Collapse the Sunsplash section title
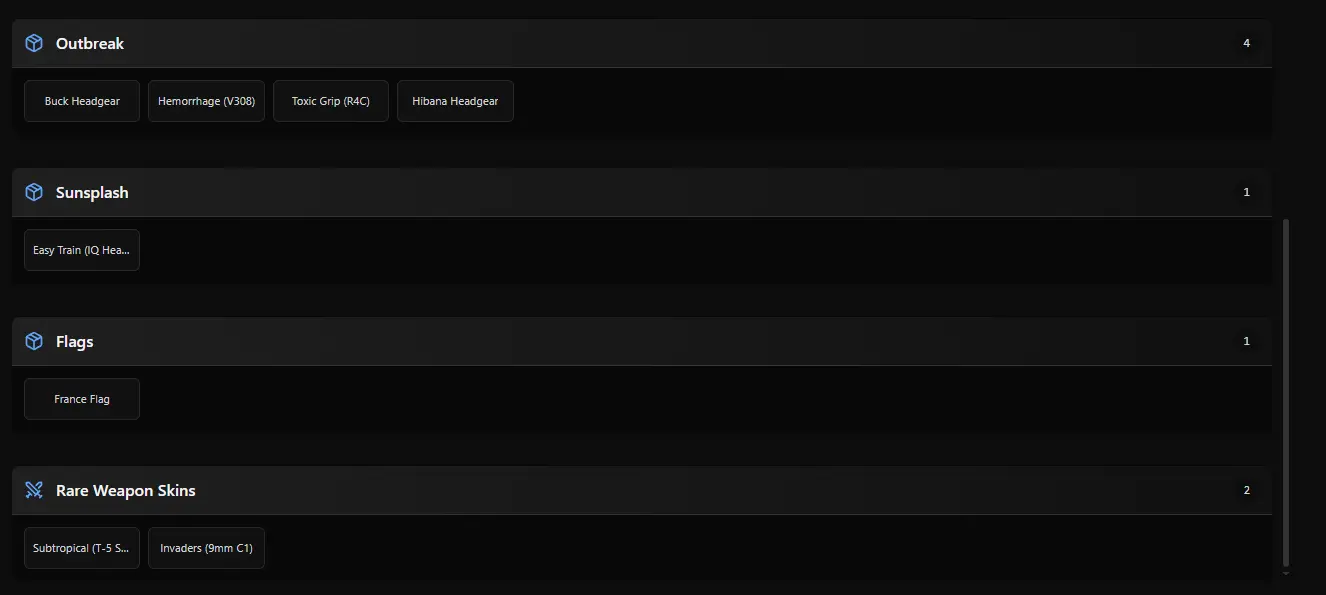 tap(92, 192)
